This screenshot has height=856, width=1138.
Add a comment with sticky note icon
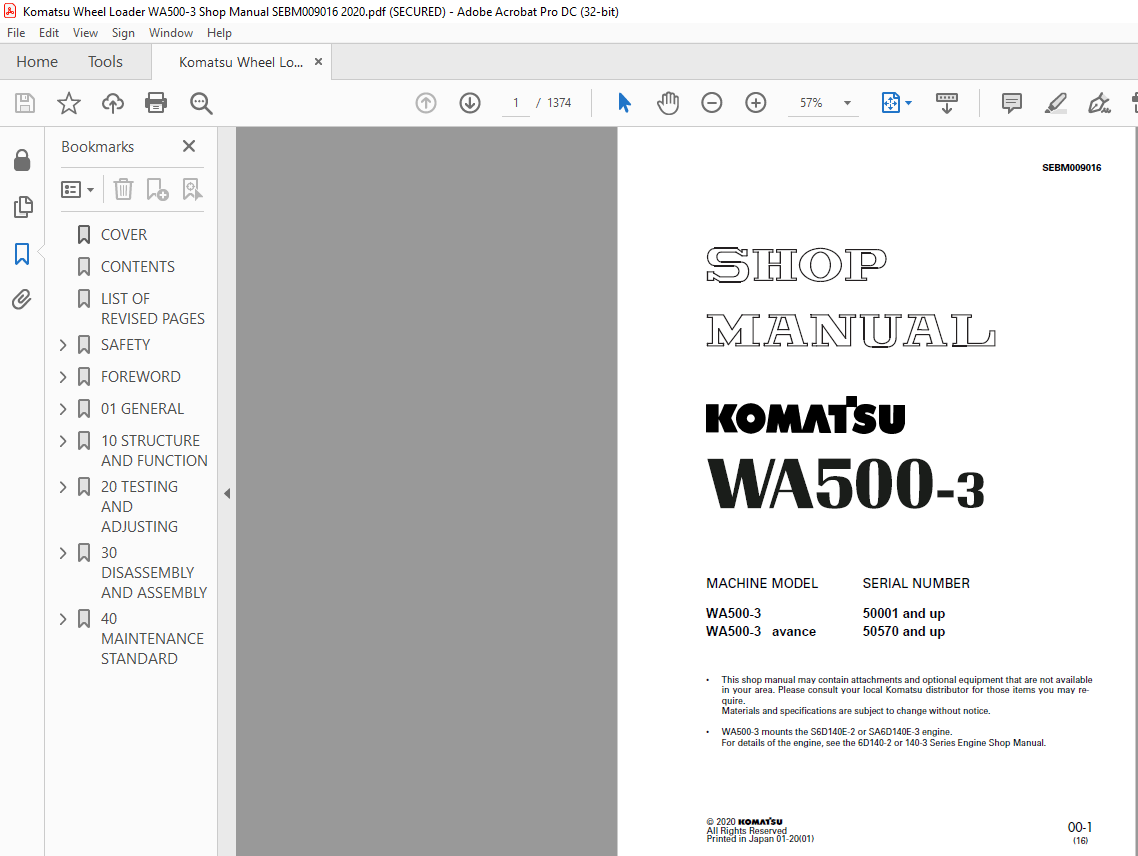point(1011,103)
